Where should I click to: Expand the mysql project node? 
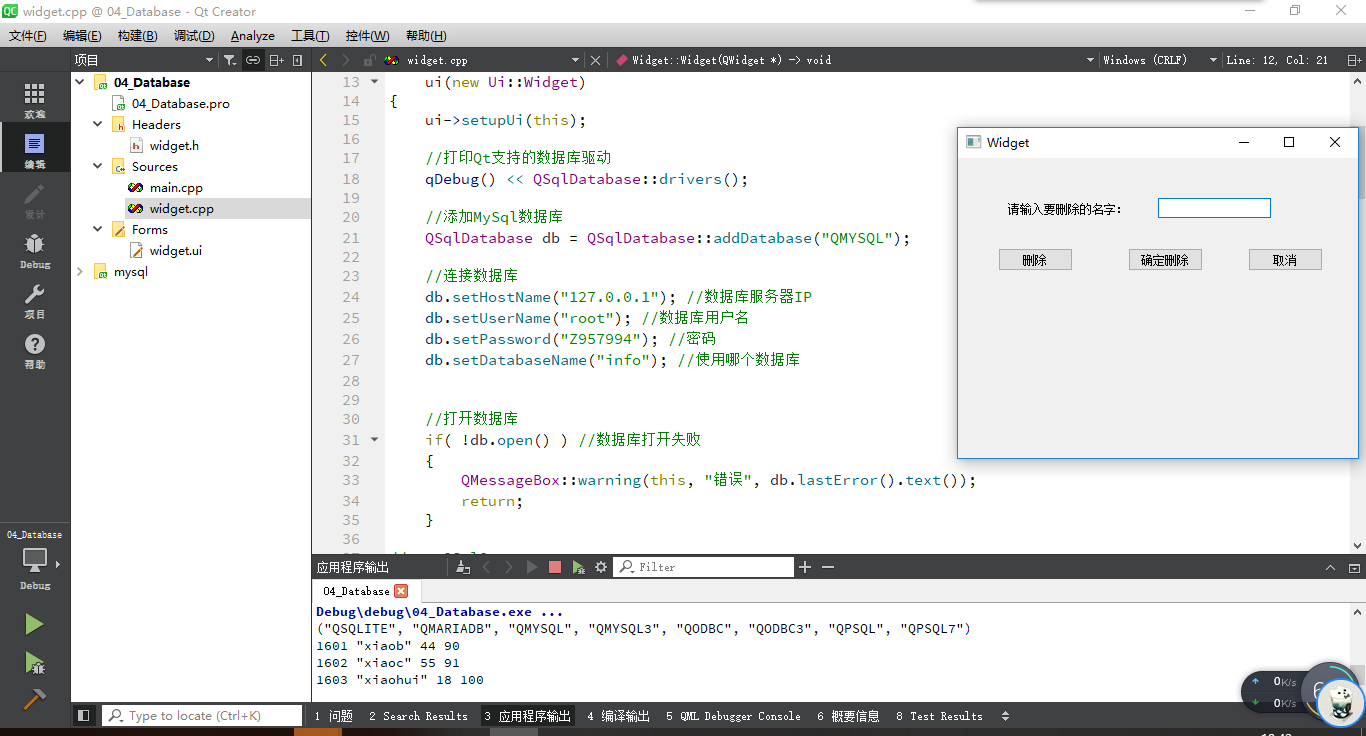coord(80,272)
